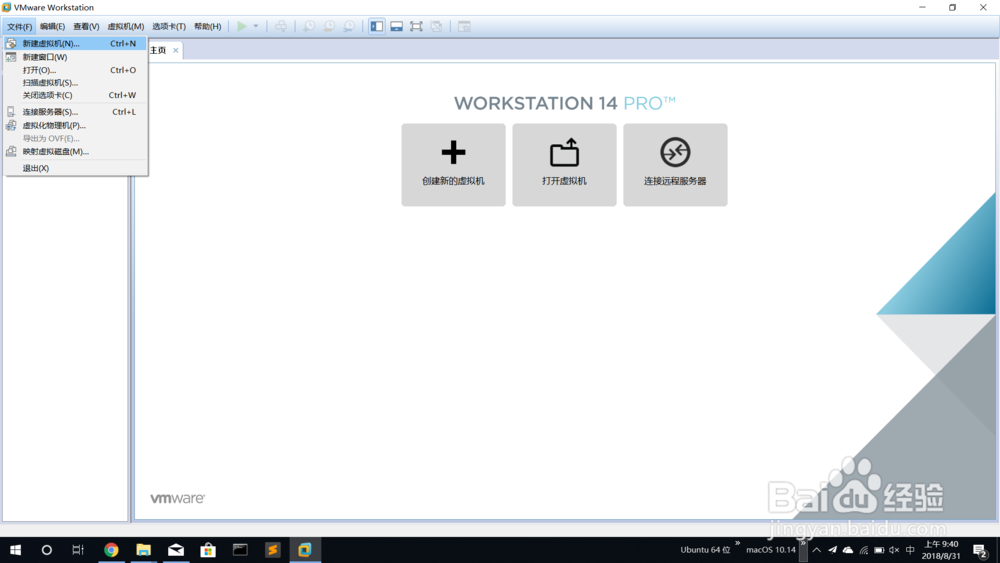Close the 主页 tab

point(175,50)
